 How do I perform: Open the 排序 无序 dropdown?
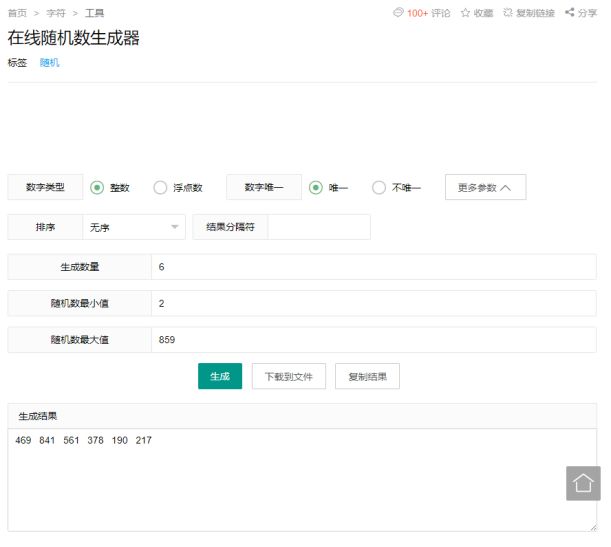tap(134, 227)
